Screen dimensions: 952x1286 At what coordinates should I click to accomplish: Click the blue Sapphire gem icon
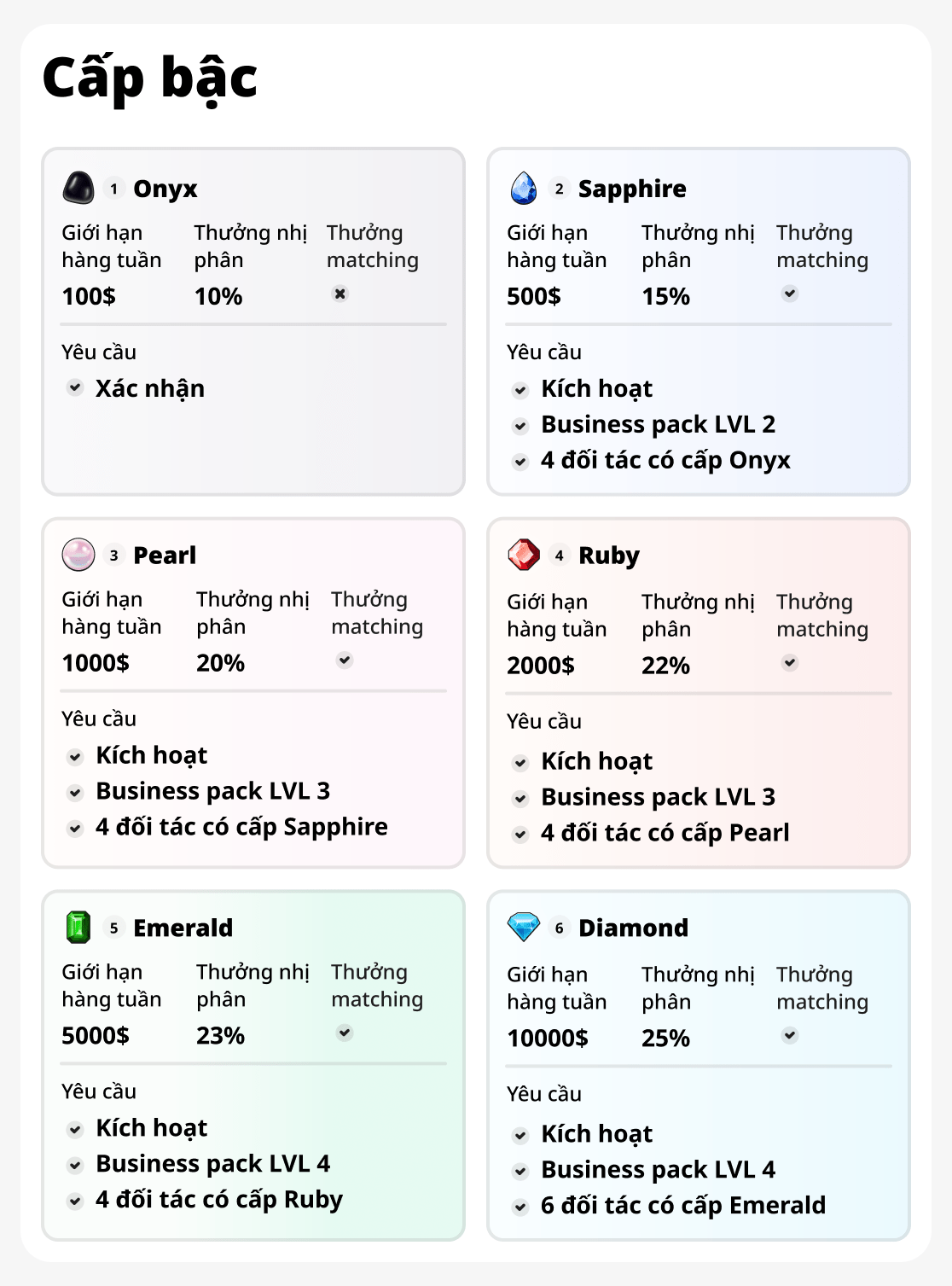(524, 188)
